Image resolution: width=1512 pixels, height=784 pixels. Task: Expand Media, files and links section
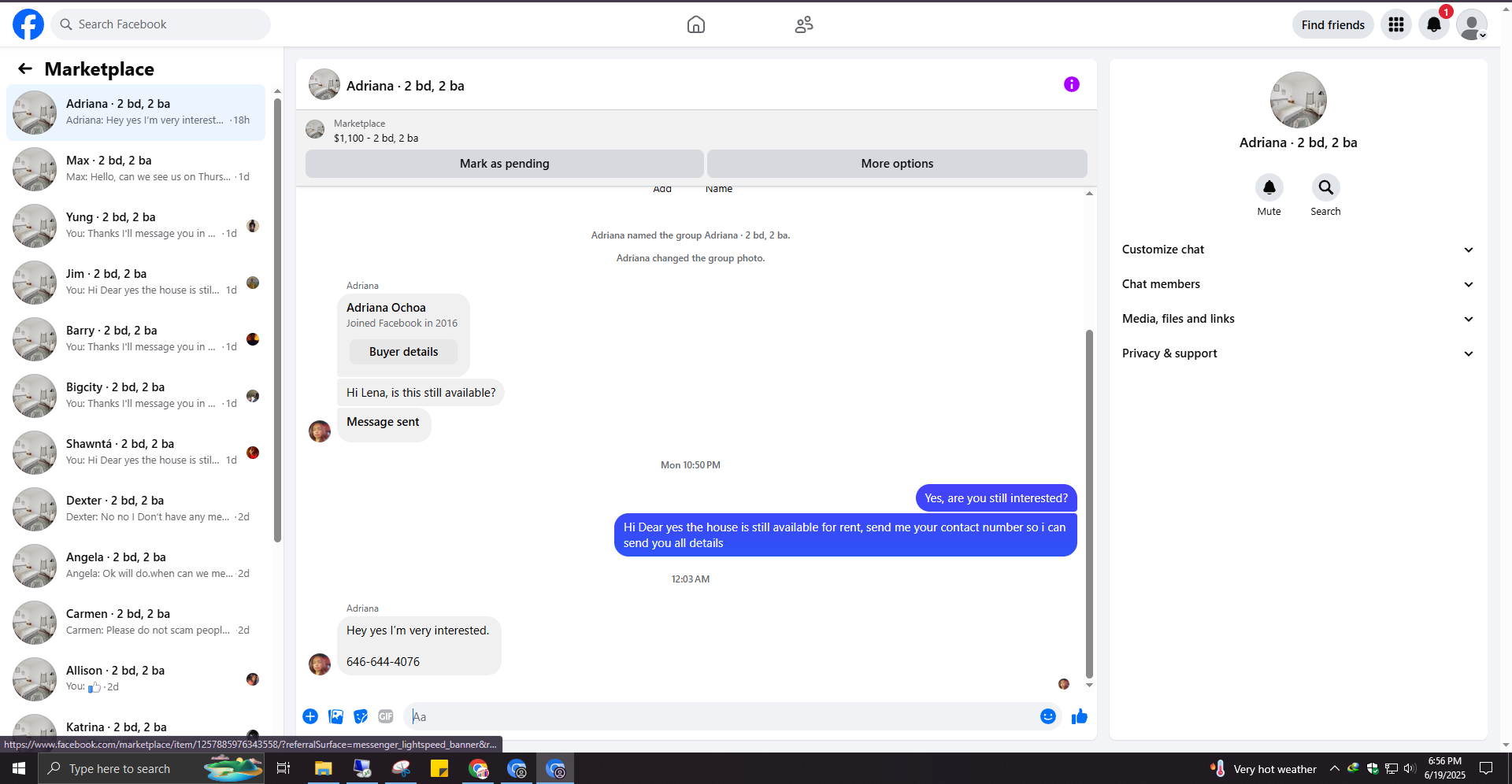[x=1298, y=319]
